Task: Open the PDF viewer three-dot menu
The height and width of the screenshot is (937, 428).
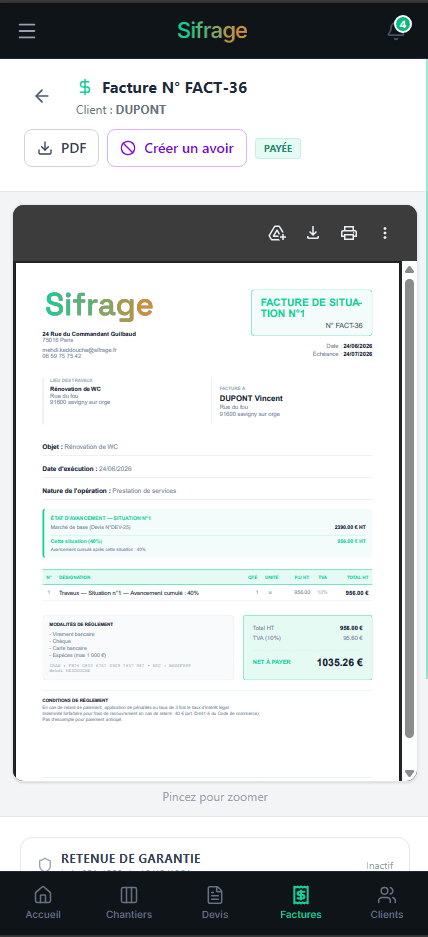Action: coord(385,233)
